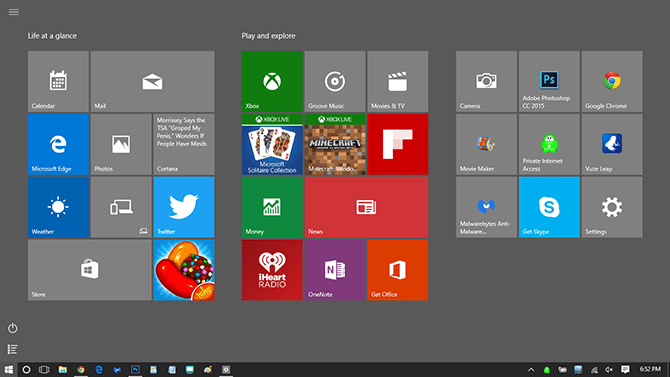
Task: Open Edge from the taskbar
Action: [x=99, y=370]
